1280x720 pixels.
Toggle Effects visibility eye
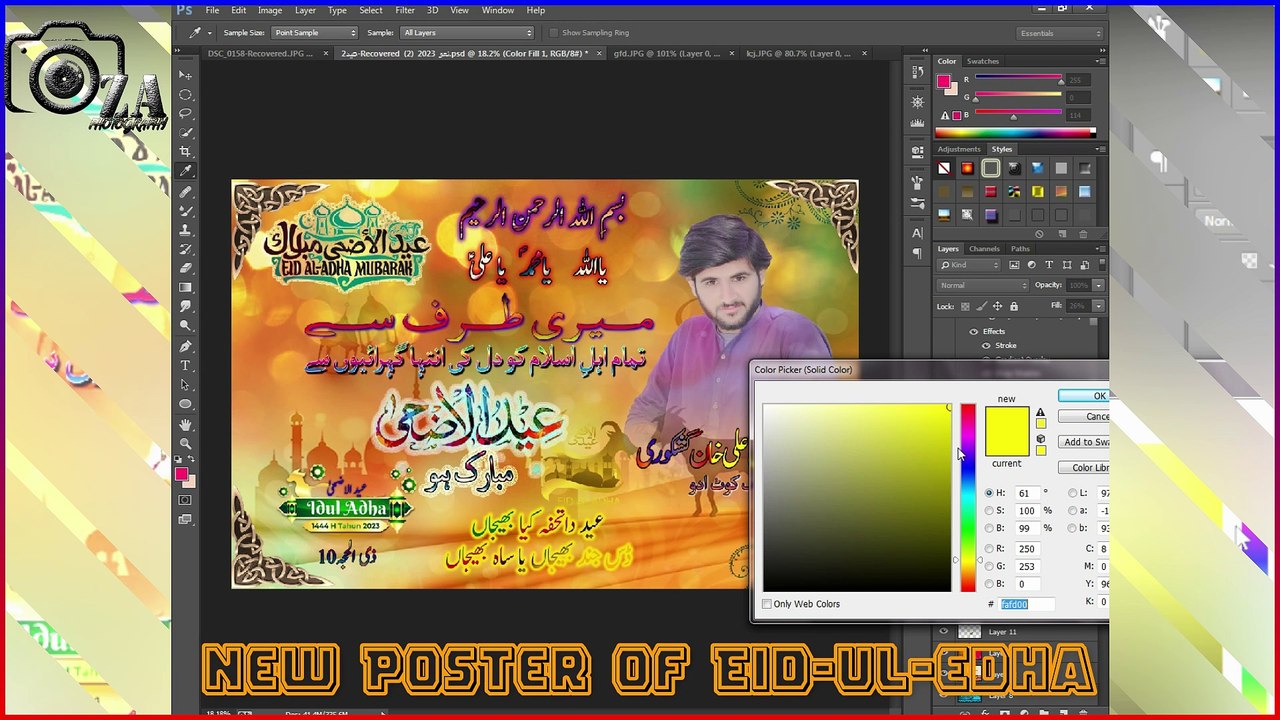(973, 331)
